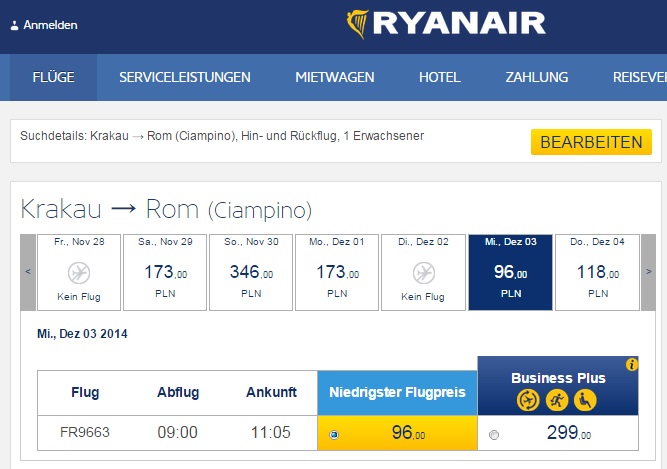The height and width of the screenshot is (469, 667).
Task: Open the Hotel navigation item
Action: pos(440,77)
